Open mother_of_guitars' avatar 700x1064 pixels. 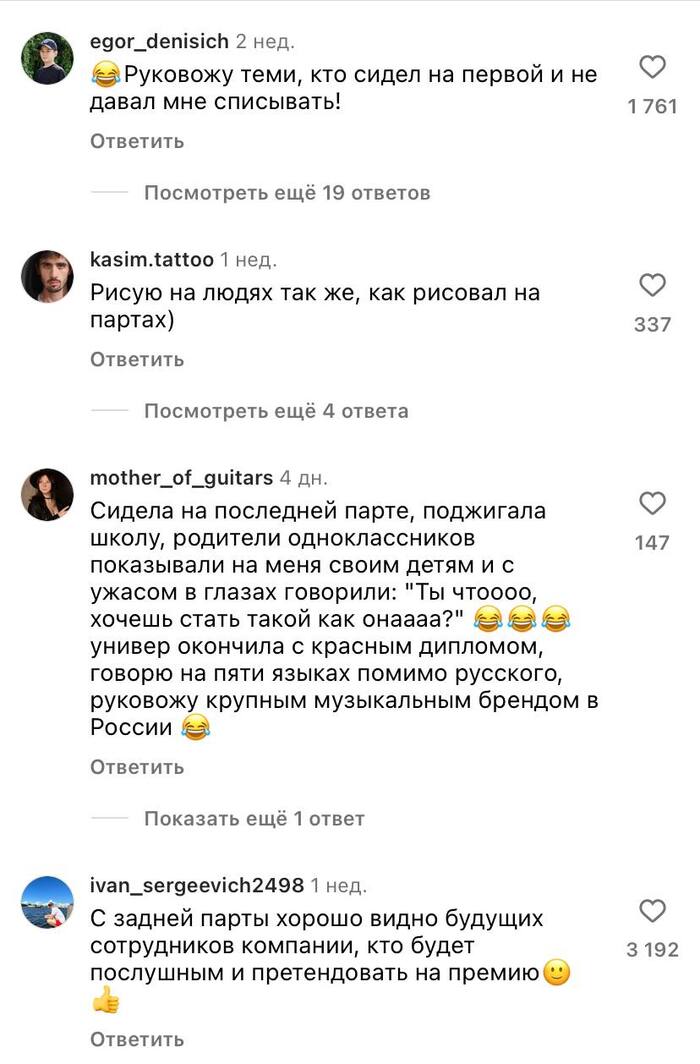tap(47, 494)
